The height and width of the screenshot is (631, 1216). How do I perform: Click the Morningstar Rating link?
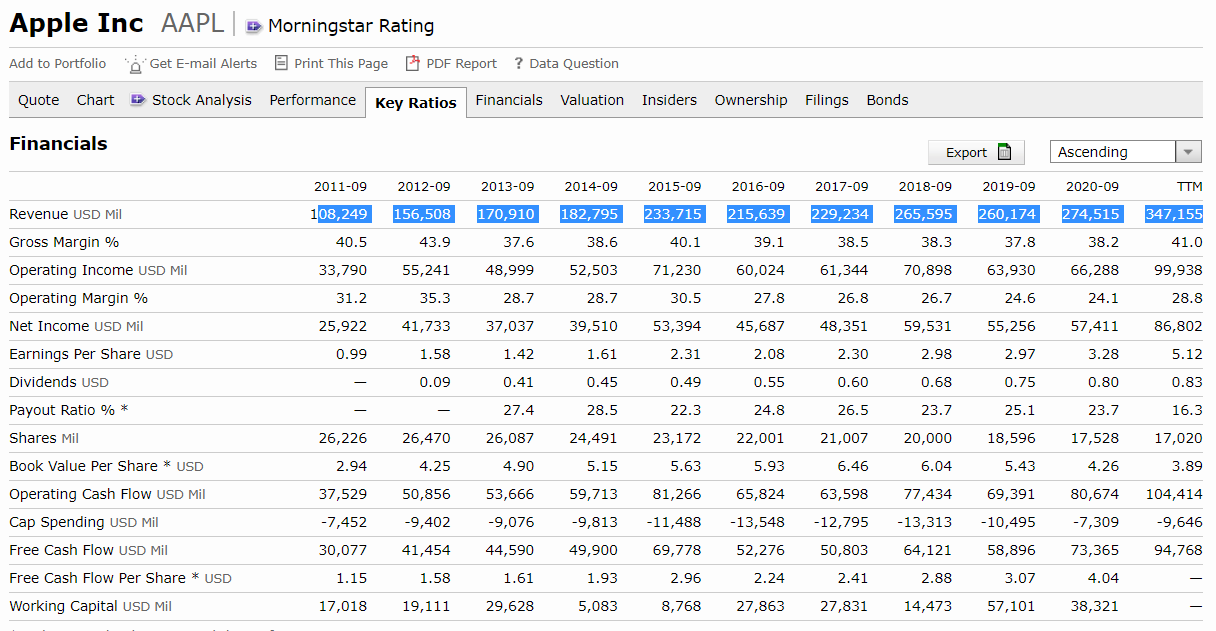pos(351,26)
